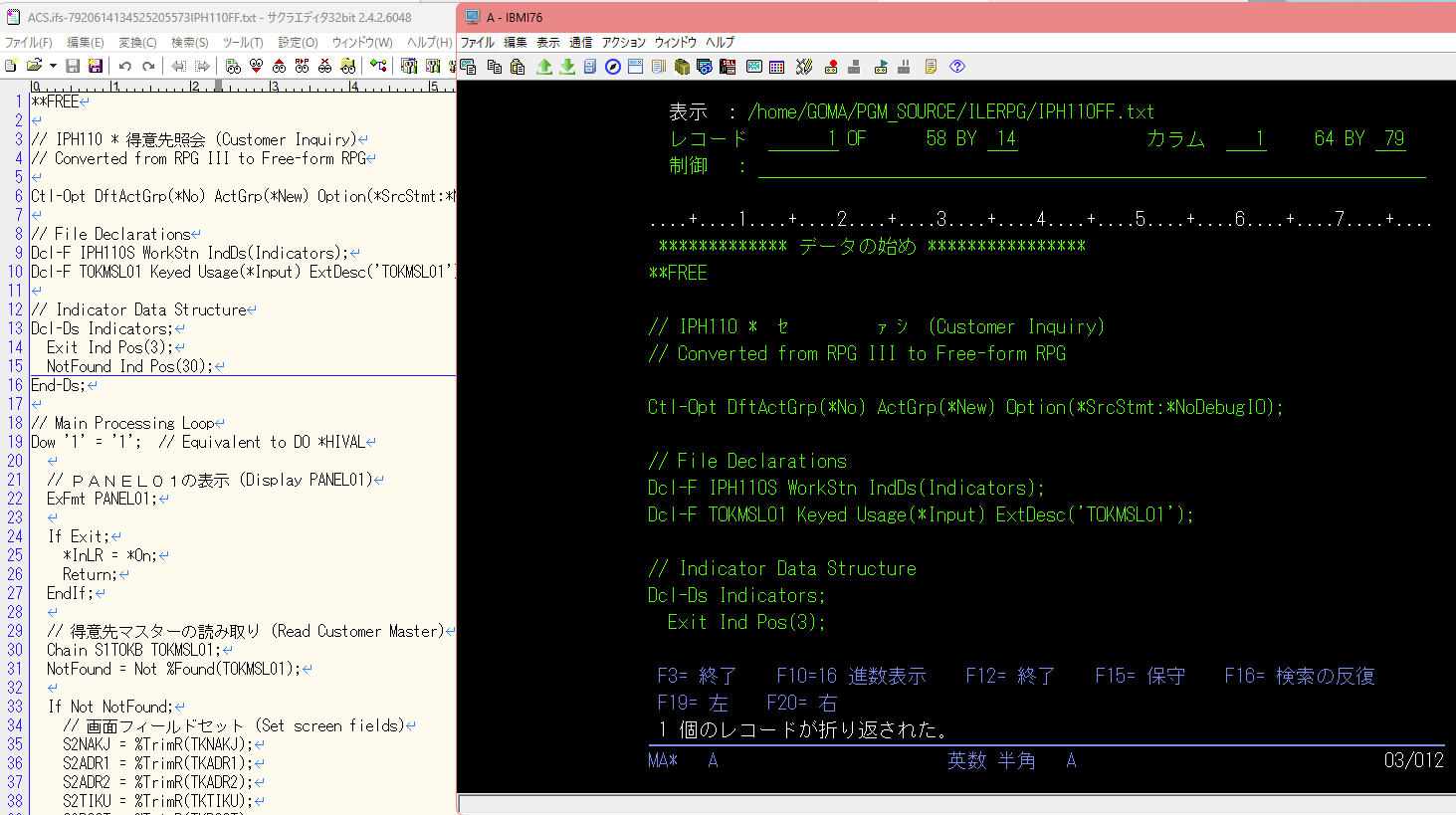
Task: Find next match with the down-arrow binoculars
Action: (x=256, y=66)
